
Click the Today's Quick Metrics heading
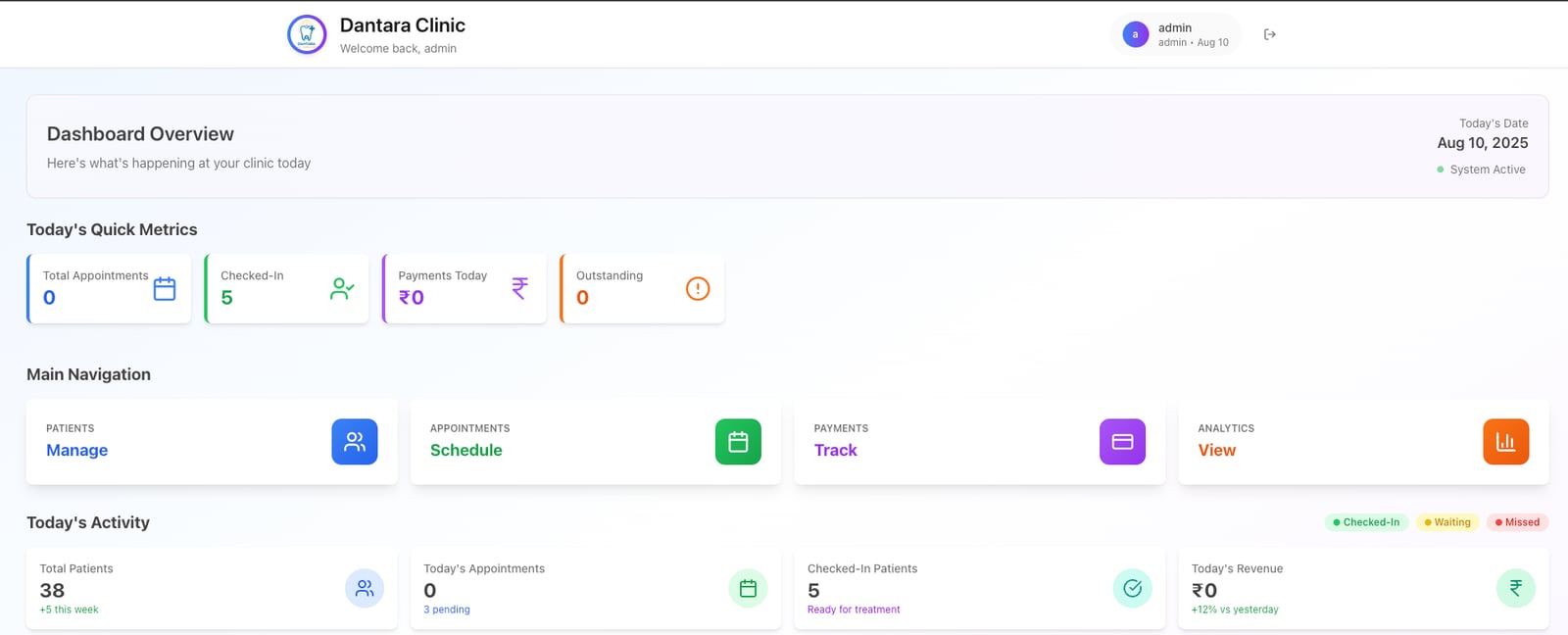(112, 229)
